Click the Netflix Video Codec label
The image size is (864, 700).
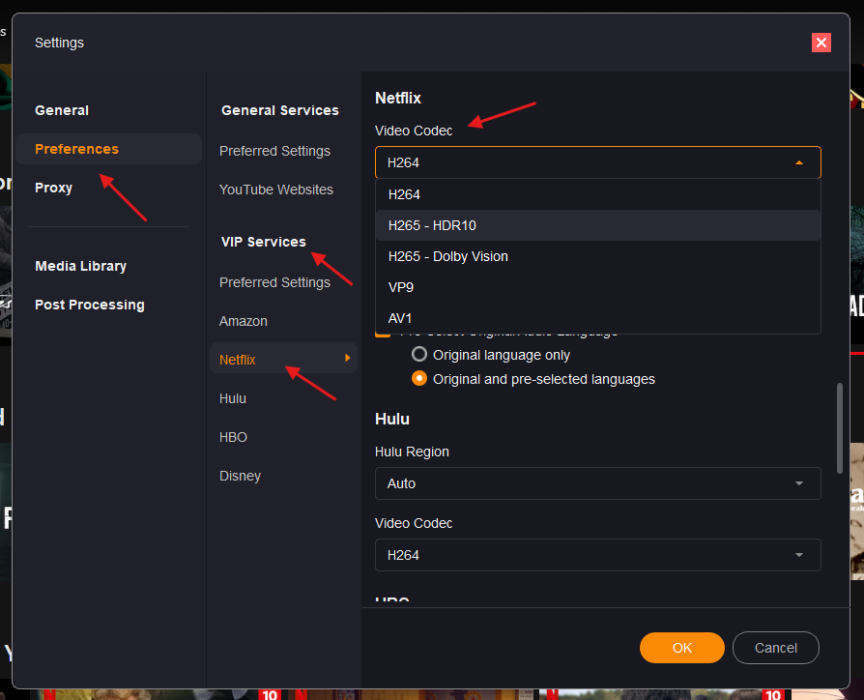click(x=413, y=131)
